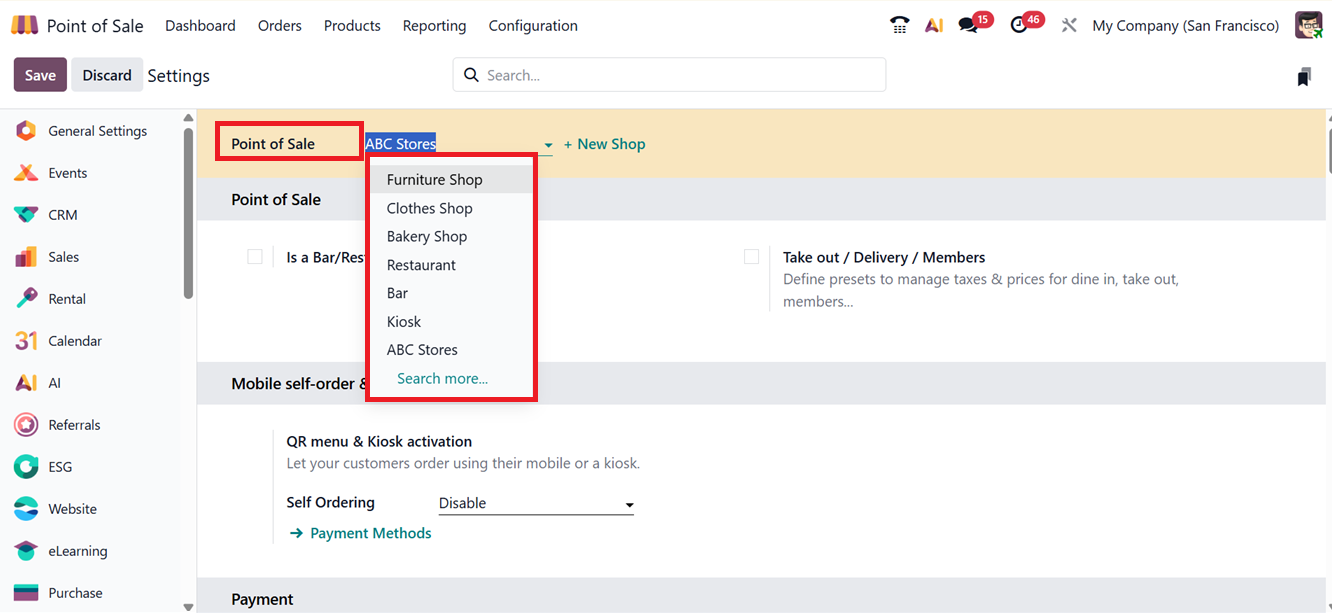Open the activities clock icon with 46 badge
Image resolution: width=1332 pixels, height=613 pixels.
[x=1019, y=26]
